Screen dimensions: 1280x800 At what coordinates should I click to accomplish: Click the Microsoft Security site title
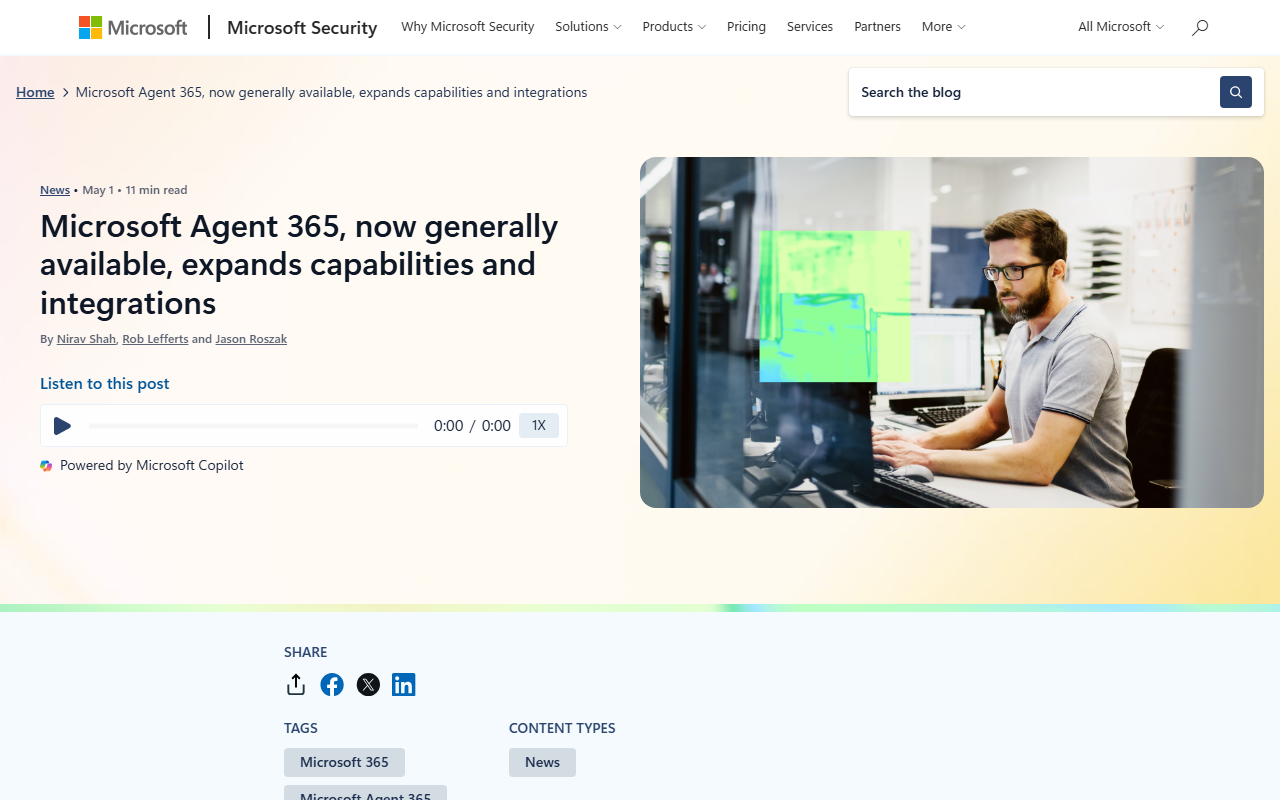(302, 28)
